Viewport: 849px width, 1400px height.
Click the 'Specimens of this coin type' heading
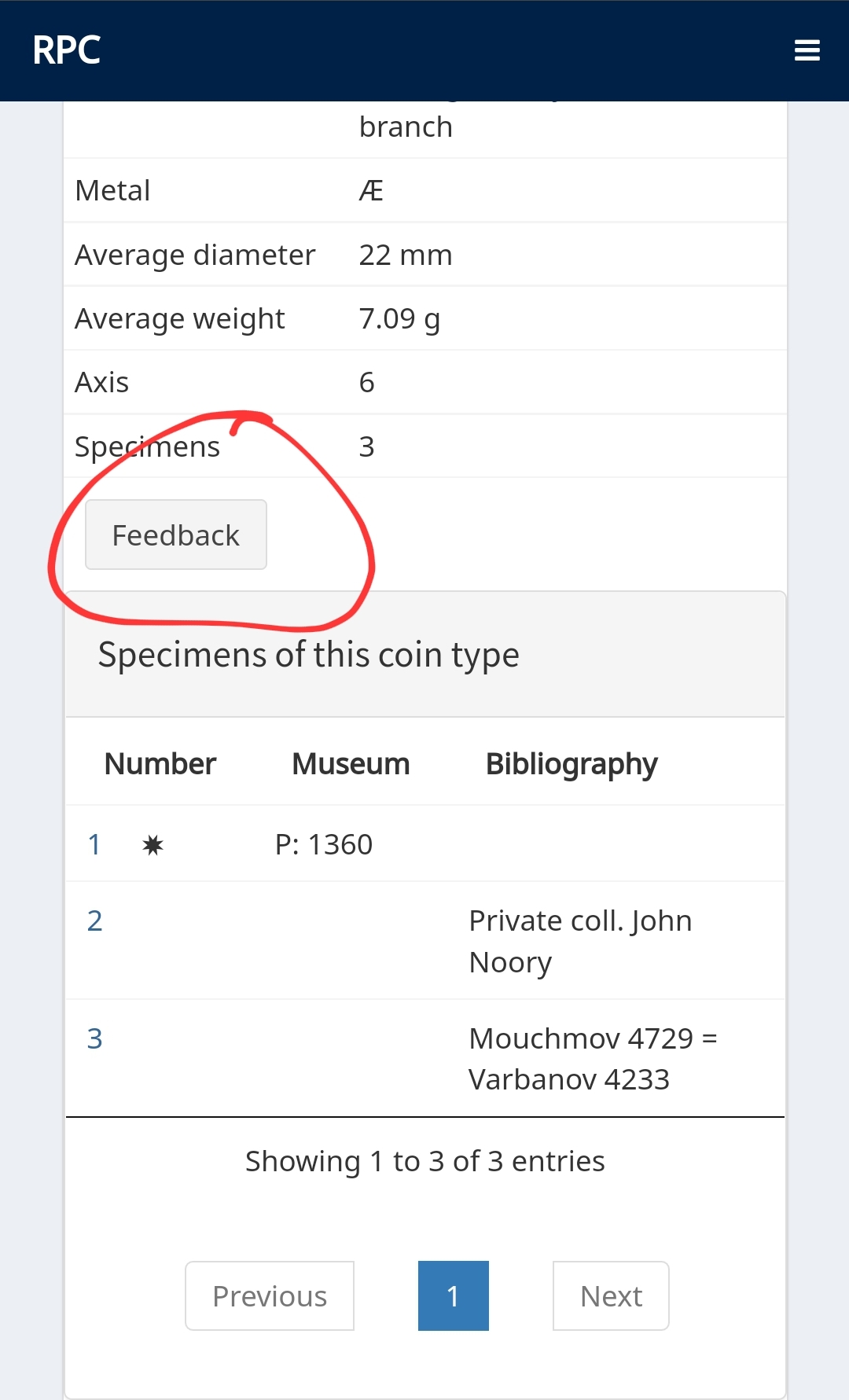(x=308, y=655)
